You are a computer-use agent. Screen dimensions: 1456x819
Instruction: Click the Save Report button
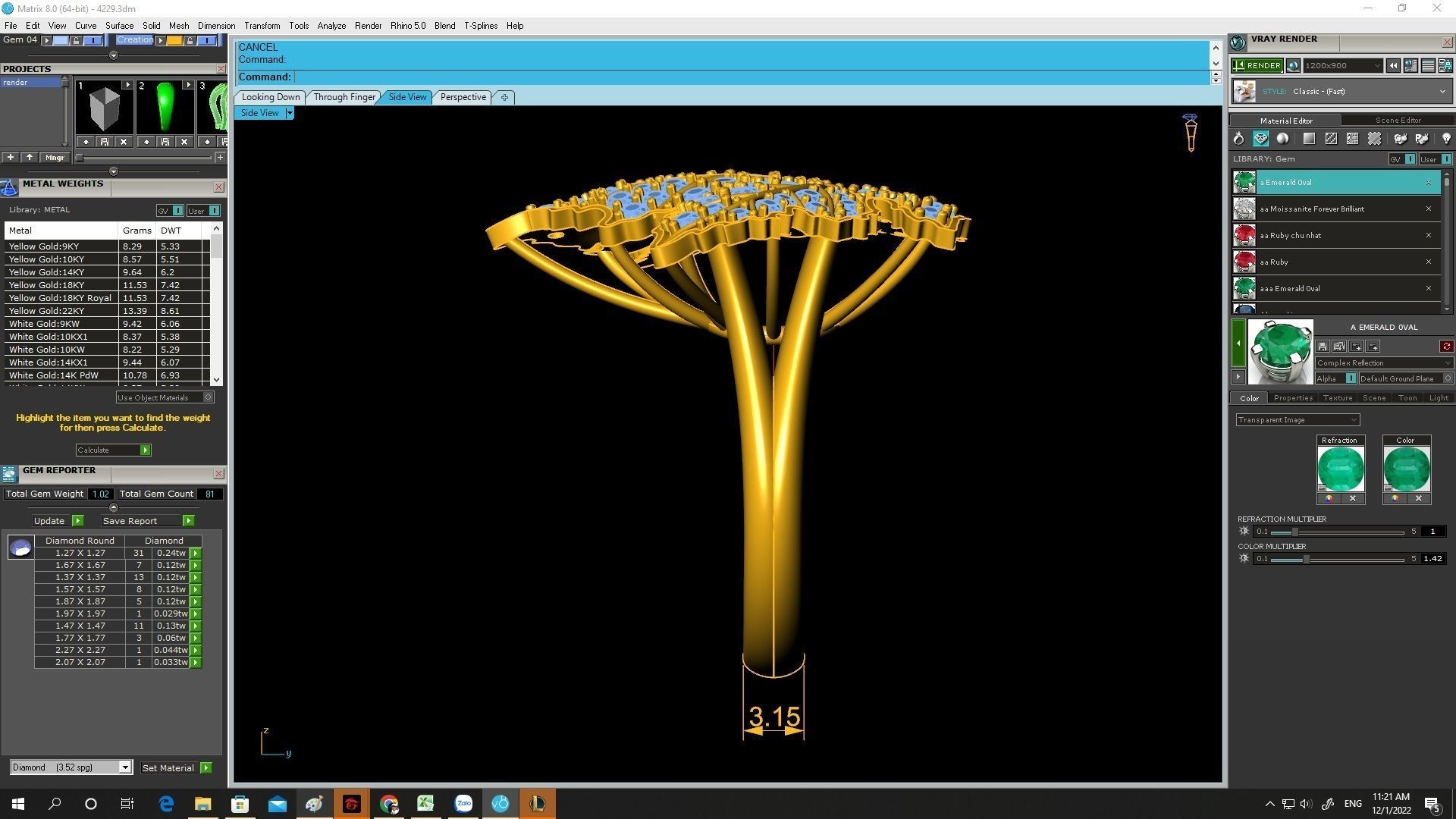tap(148, 521)
